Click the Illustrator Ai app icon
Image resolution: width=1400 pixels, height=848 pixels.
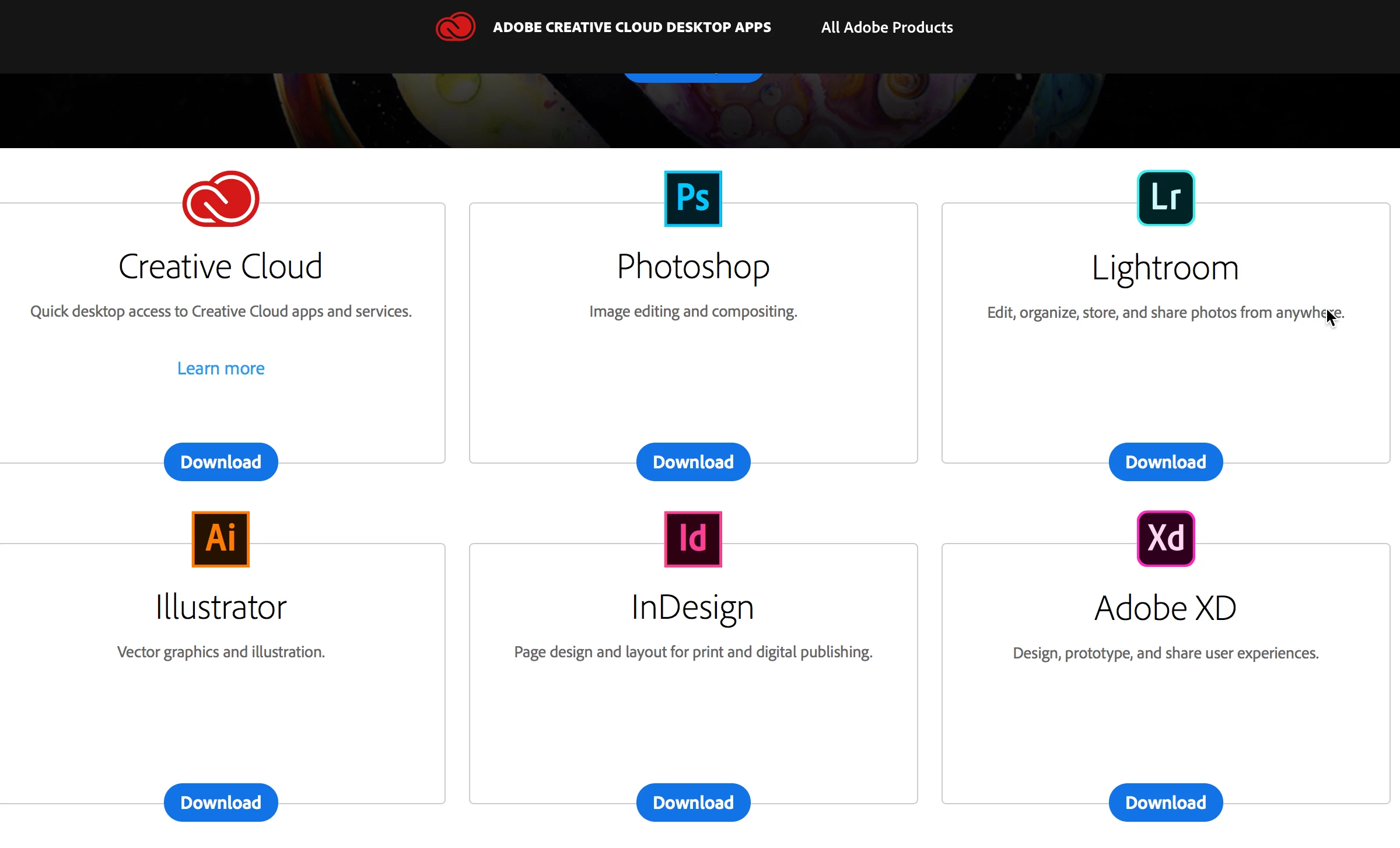point(220,539)
